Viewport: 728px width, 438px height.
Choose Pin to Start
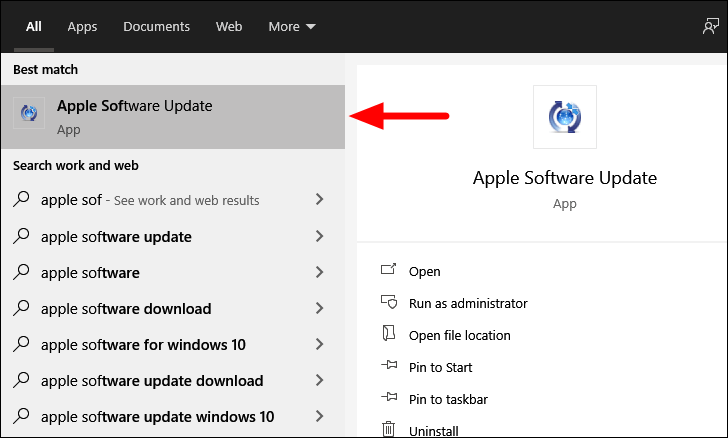click(x=440, y=367)
